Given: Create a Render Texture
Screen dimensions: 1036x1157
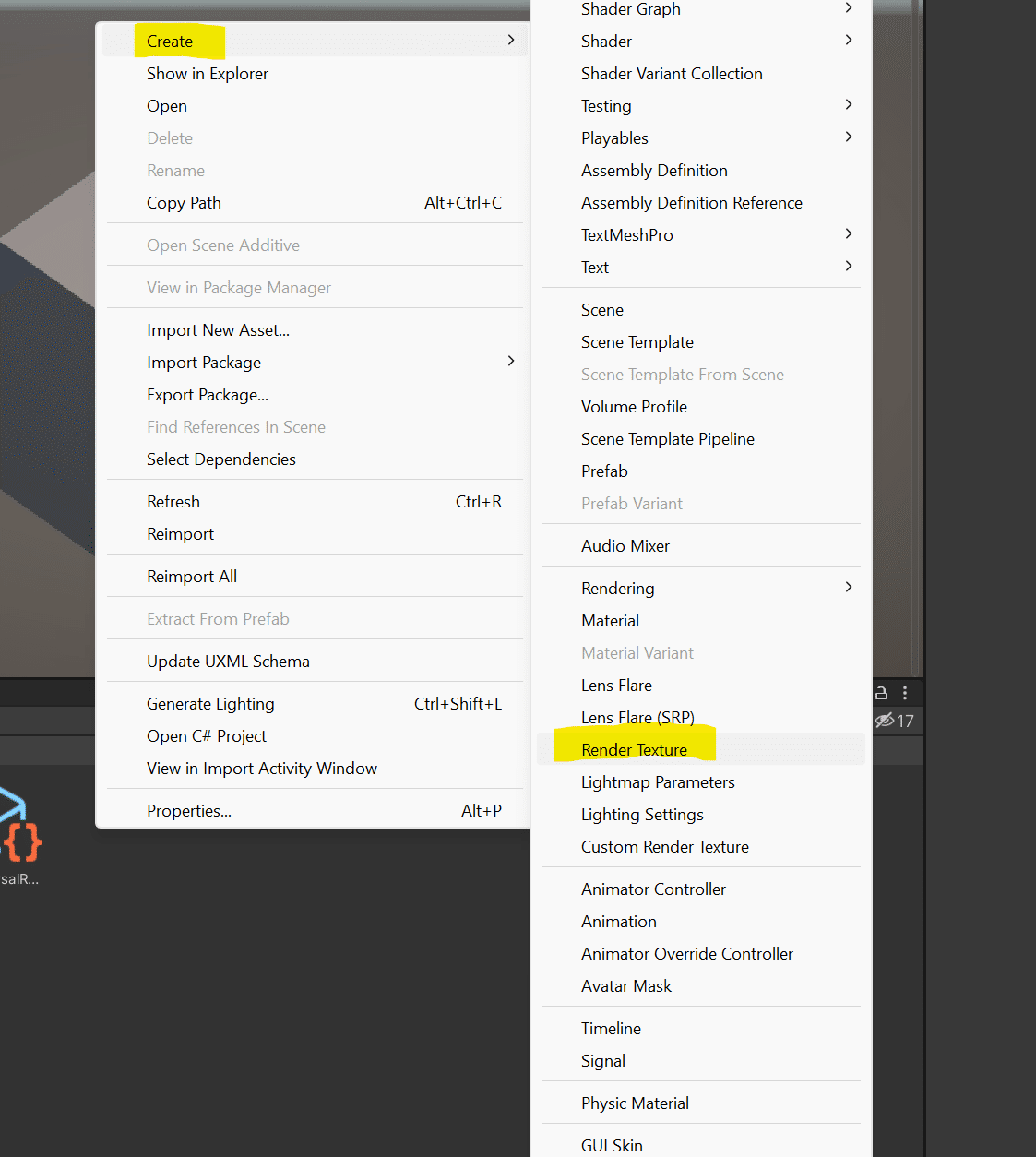Looking at the screenshot, I should point(701,750).
